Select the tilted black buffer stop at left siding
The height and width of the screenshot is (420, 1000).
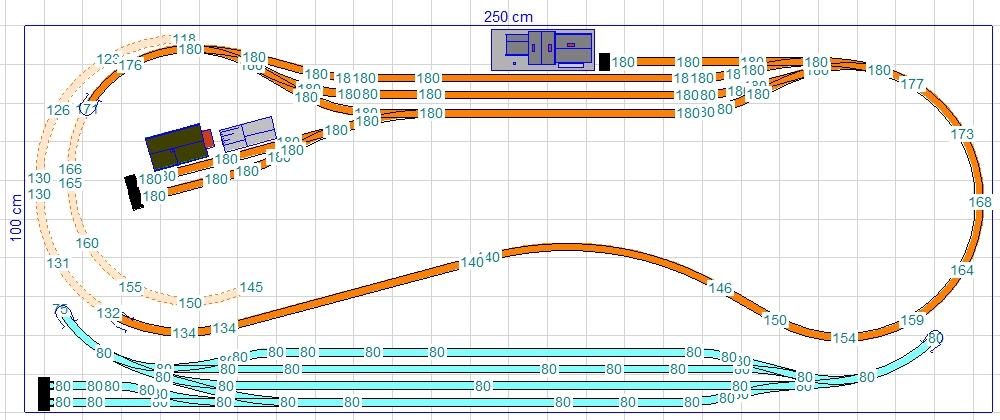132,192
